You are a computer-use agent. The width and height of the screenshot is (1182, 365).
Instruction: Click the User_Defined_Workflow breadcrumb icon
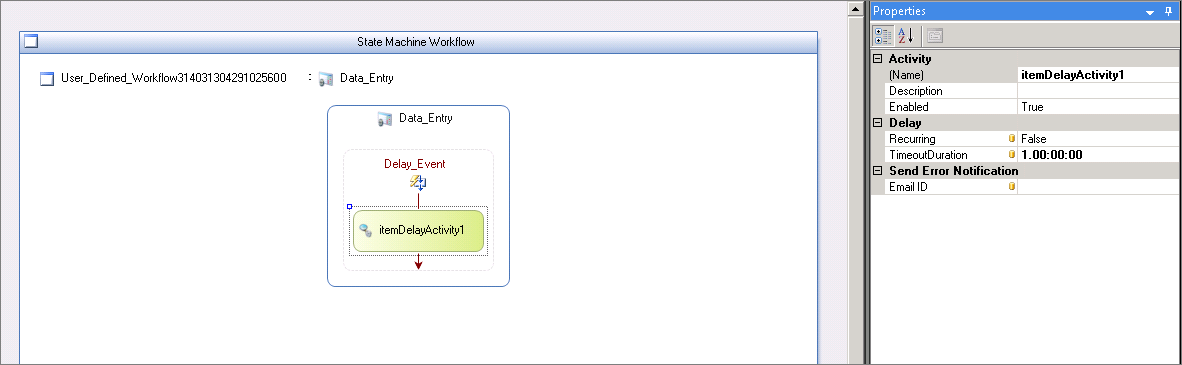[x=47, y=78]
